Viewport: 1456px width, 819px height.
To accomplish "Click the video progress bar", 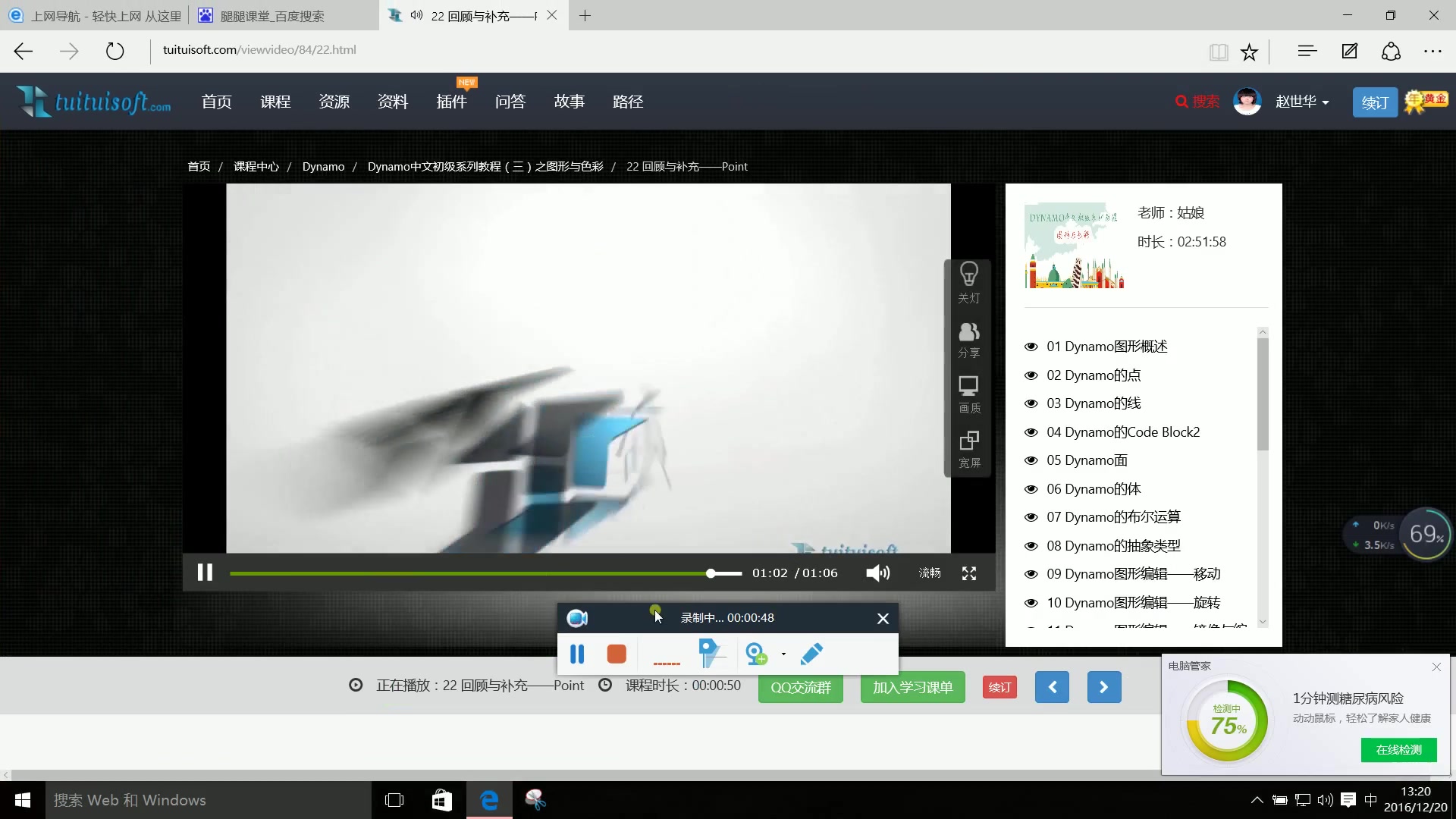I will point(470,574).
